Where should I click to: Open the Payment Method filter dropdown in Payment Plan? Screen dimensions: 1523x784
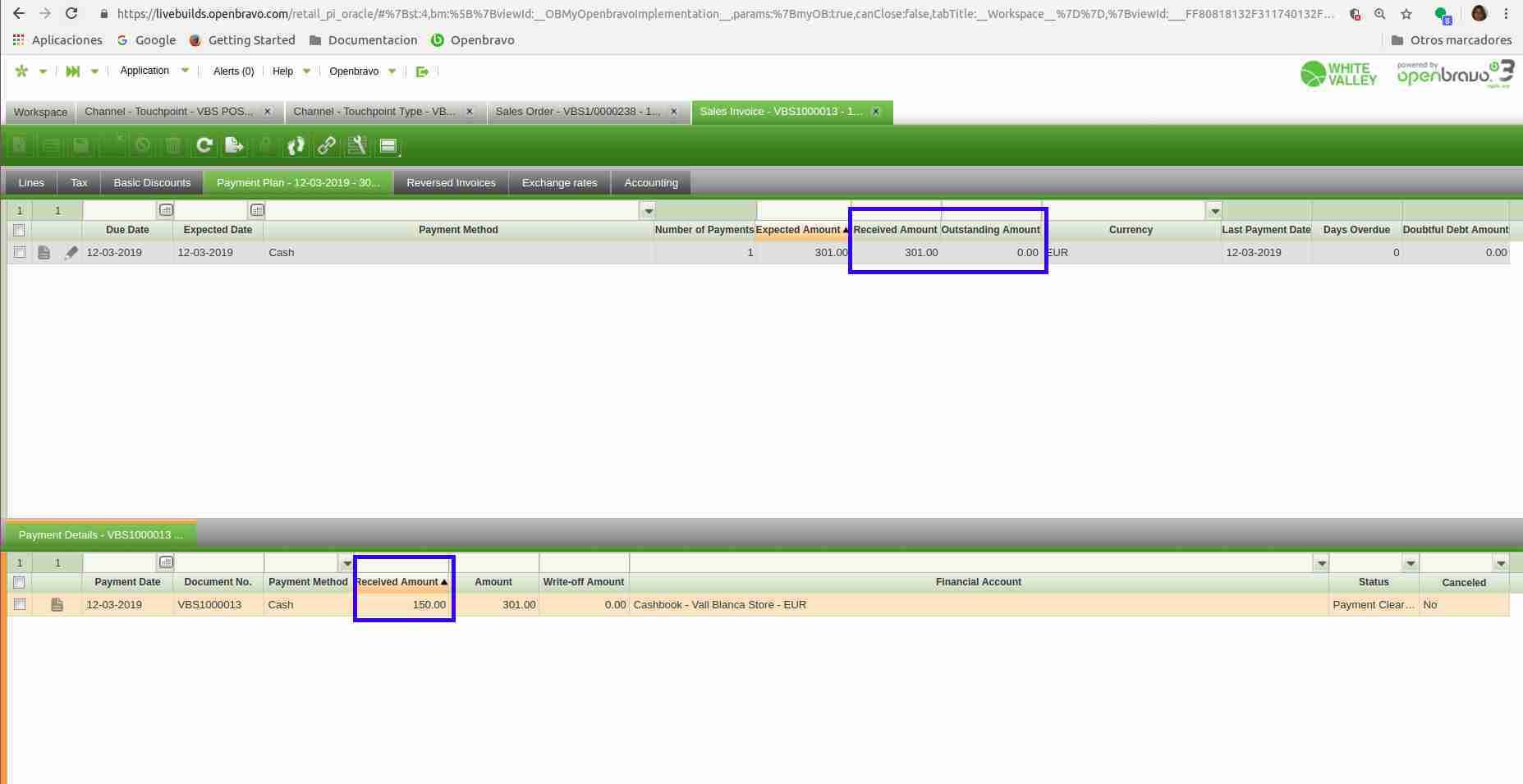pos(648,211)
